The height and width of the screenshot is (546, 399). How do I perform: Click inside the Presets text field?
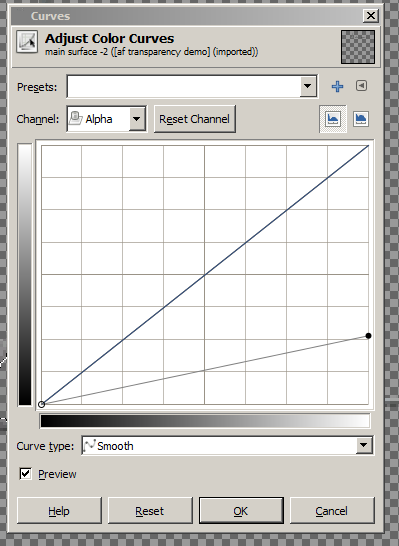(x=184, y=86)
